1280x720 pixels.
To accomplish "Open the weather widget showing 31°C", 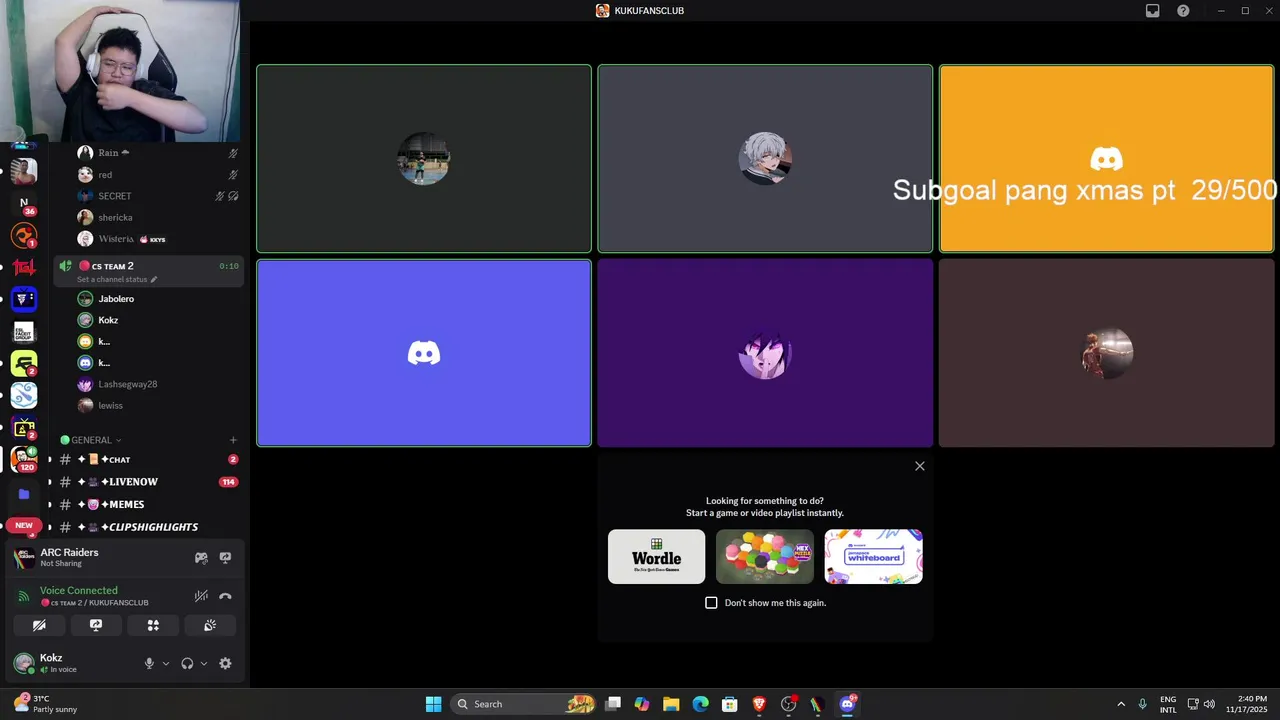I will 45,704.
